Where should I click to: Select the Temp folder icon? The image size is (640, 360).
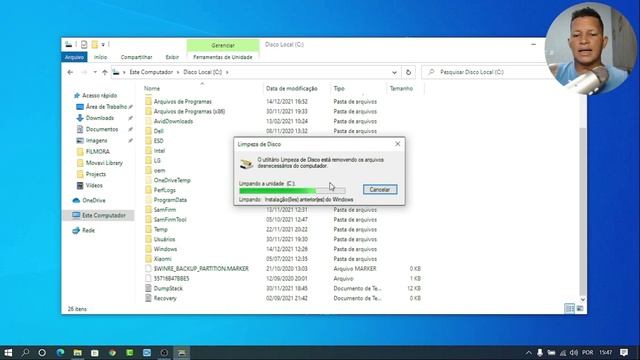click(x=149, y=229)
